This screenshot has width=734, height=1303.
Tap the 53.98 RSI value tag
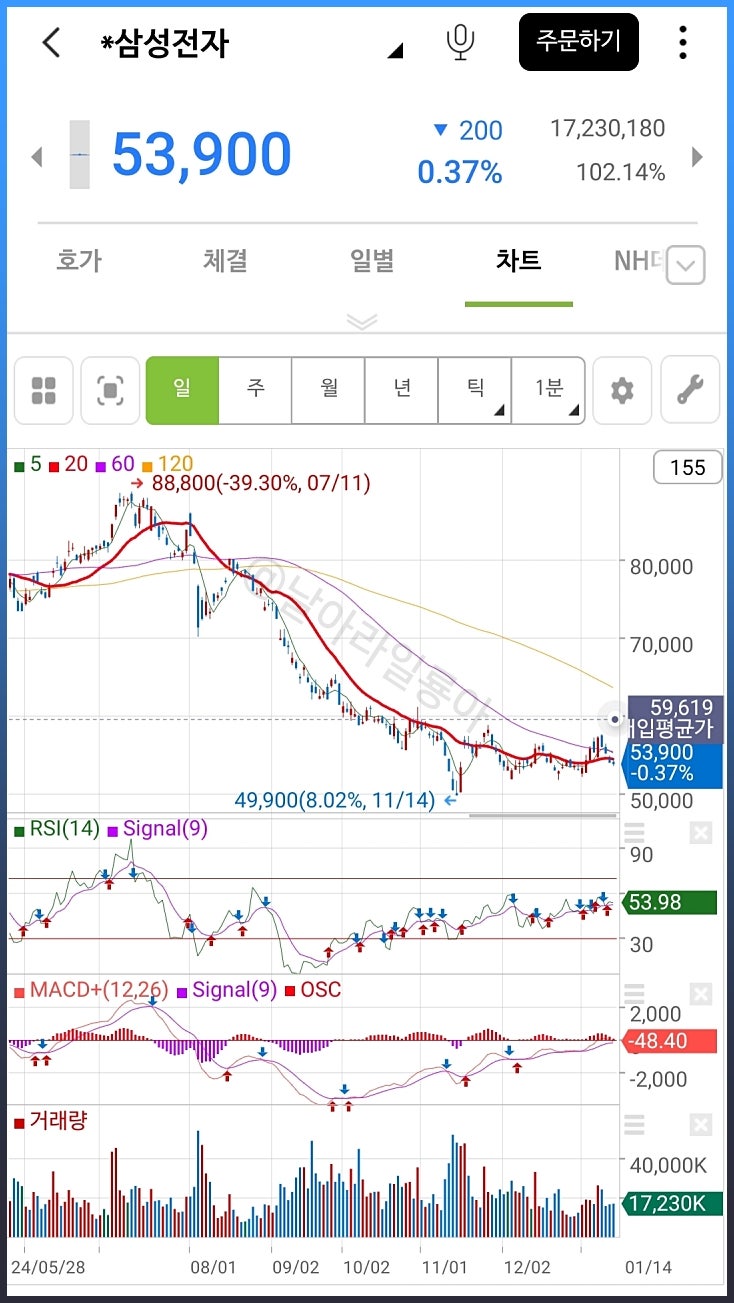tap(669, 903)
